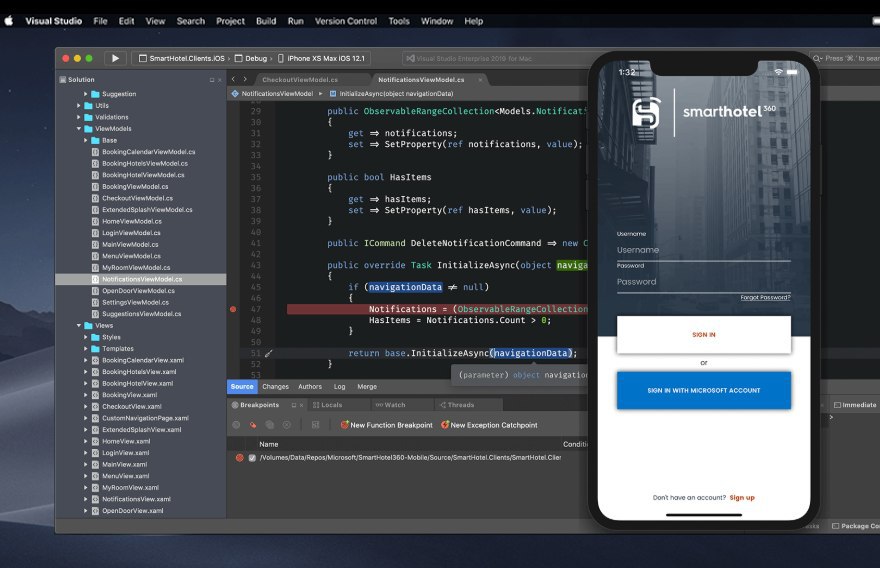Switch to the Merge tab
This screenshot has height=568, width=880.
(367, 387)
